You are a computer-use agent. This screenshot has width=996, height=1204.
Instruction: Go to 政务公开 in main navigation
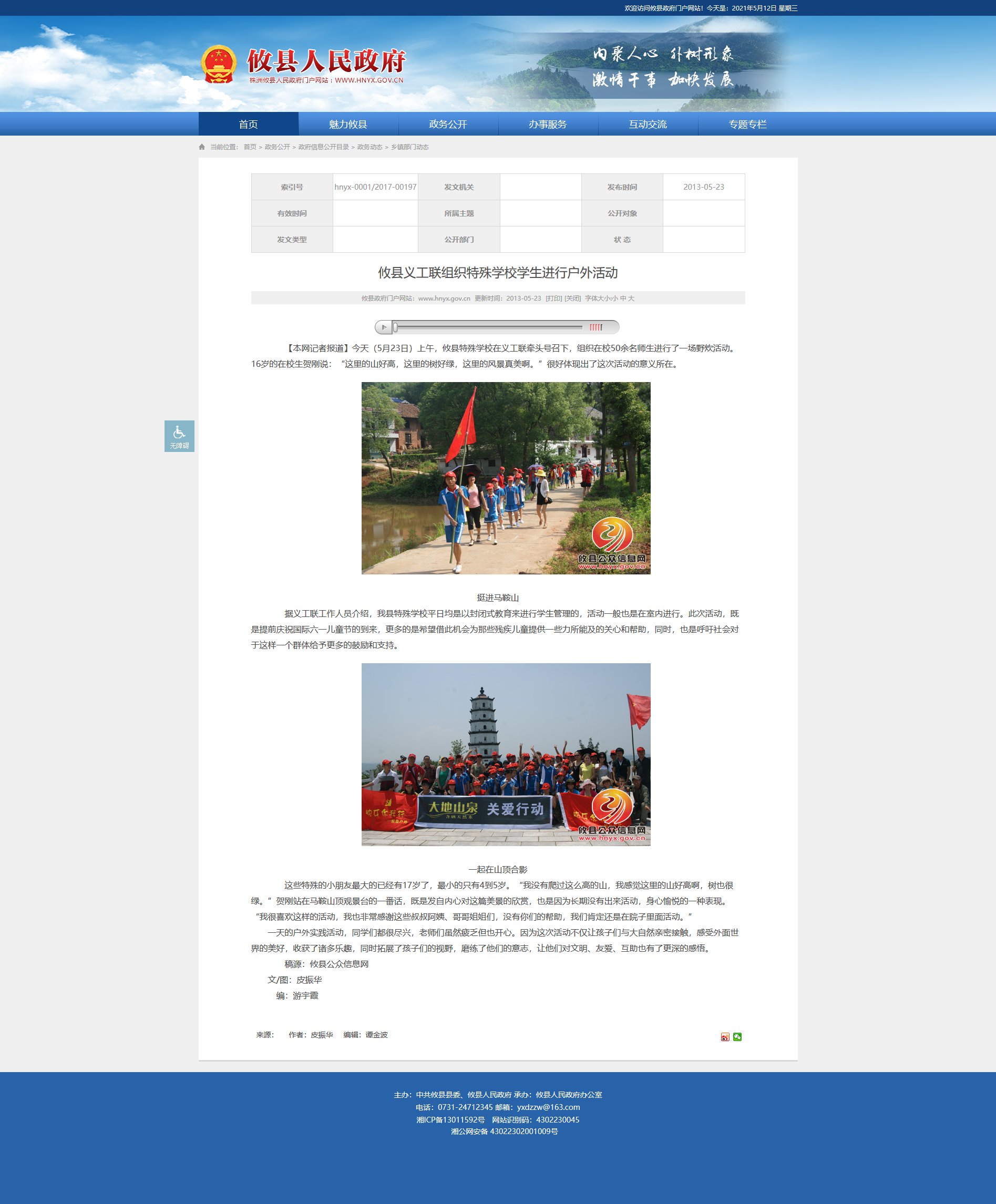point(448,125)
